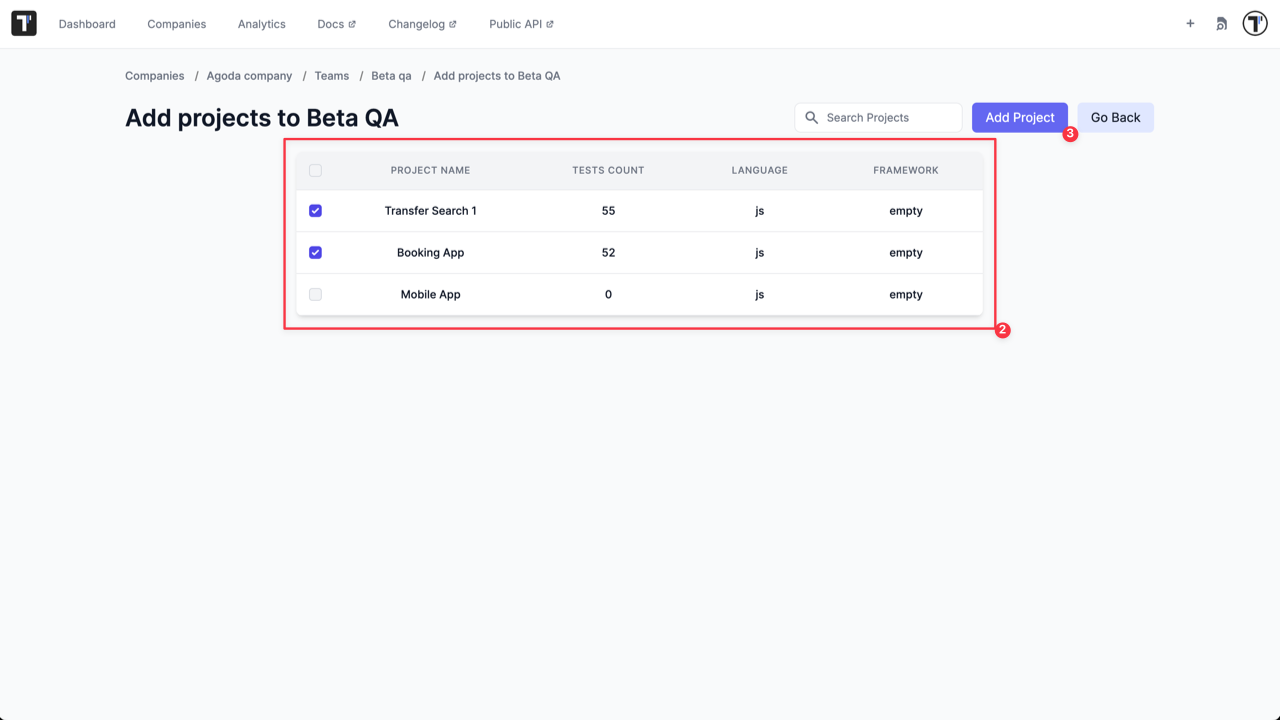Open the document search icon in the navbar
1280x720 pixels.
coord(1221,23)
